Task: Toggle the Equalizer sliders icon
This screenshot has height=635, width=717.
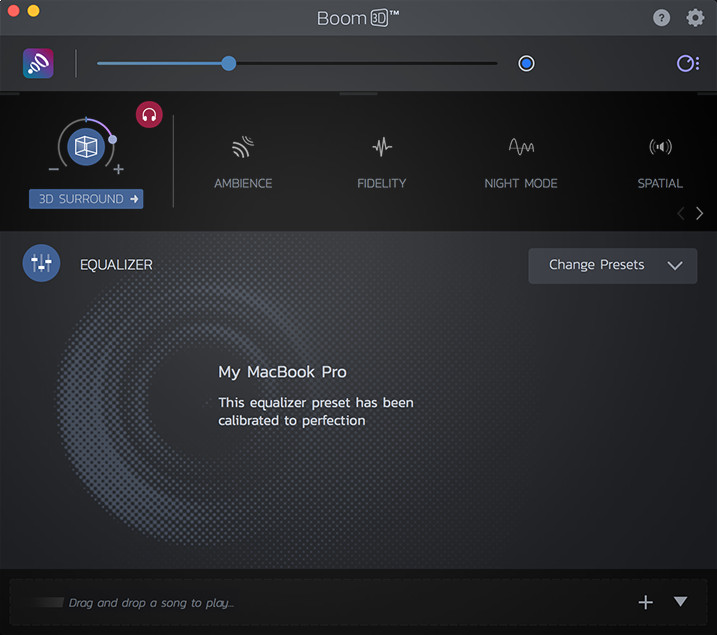Action: tap(41, 263)
